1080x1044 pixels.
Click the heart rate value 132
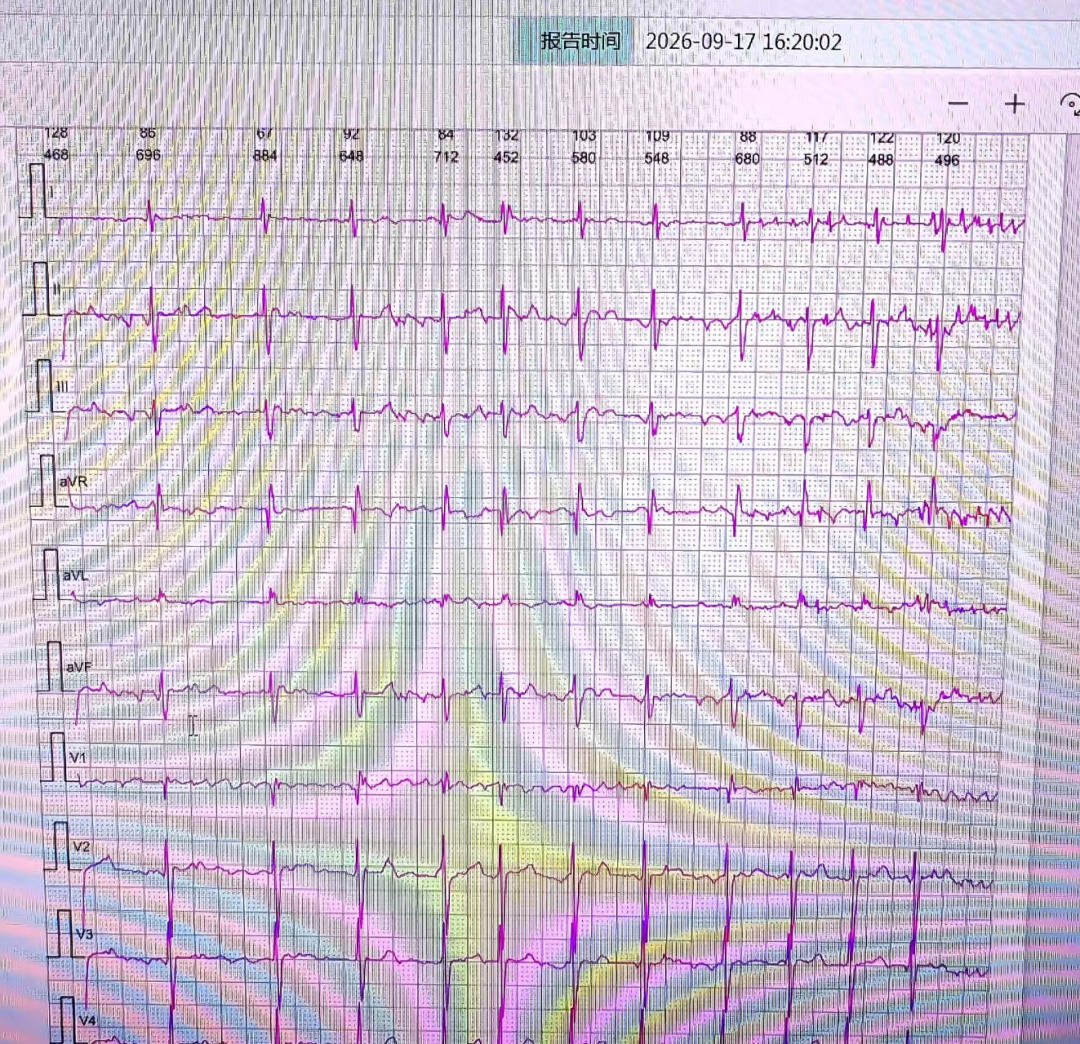coord(506,135)
